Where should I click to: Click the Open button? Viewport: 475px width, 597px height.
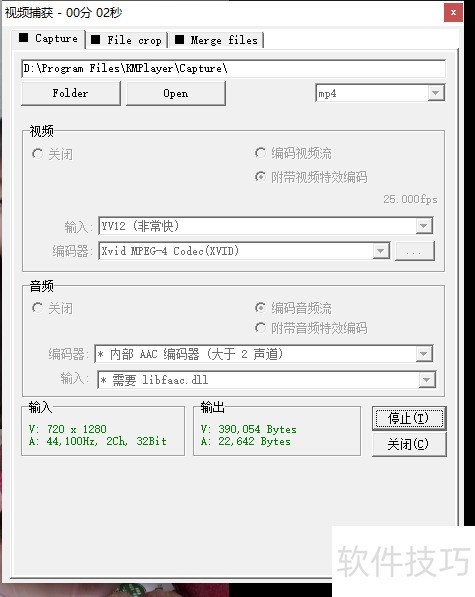pyautogui.click(x=175, y=93)
